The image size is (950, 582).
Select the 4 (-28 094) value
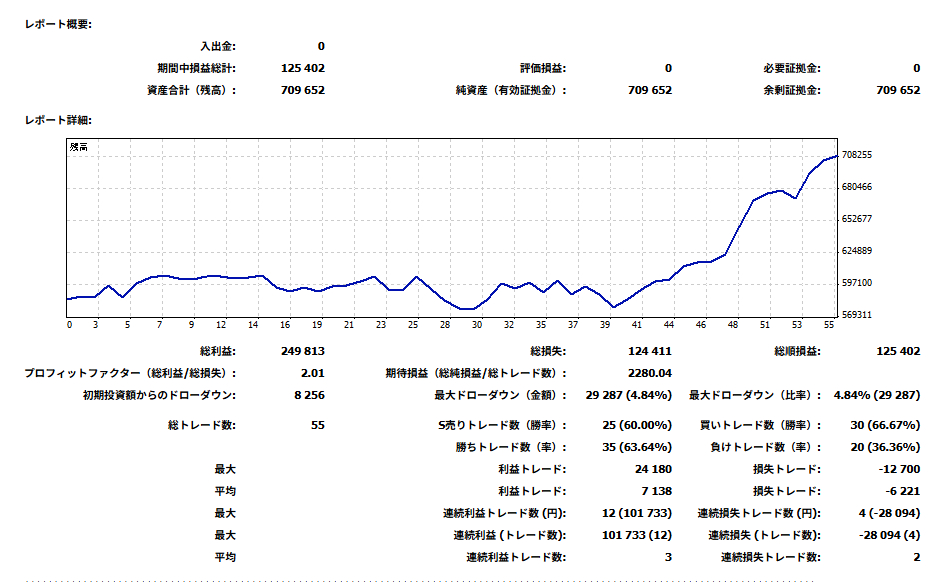click(889, 514)
